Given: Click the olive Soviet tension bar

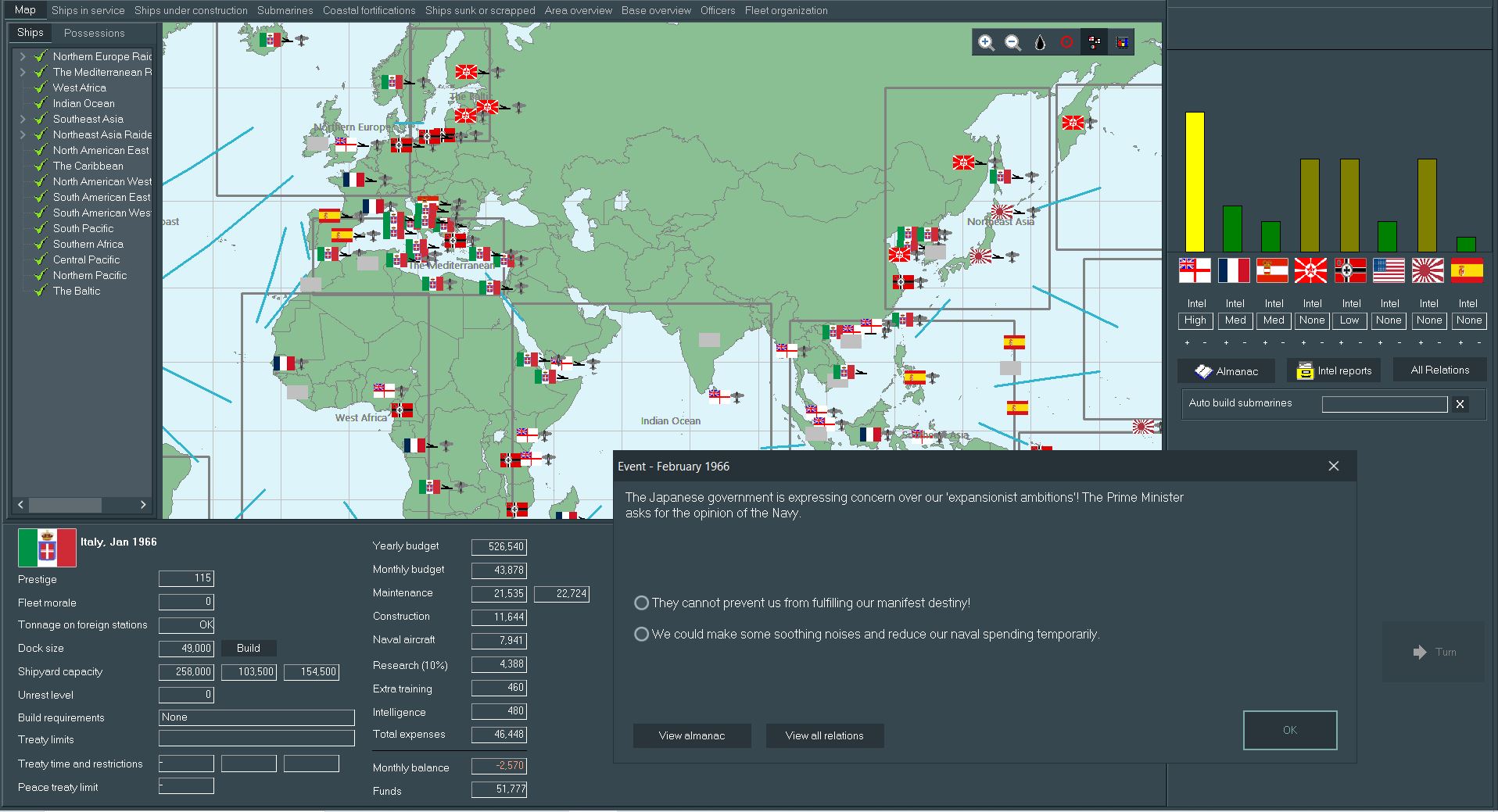Looking at the screenshot, I should coord(1310,206).
